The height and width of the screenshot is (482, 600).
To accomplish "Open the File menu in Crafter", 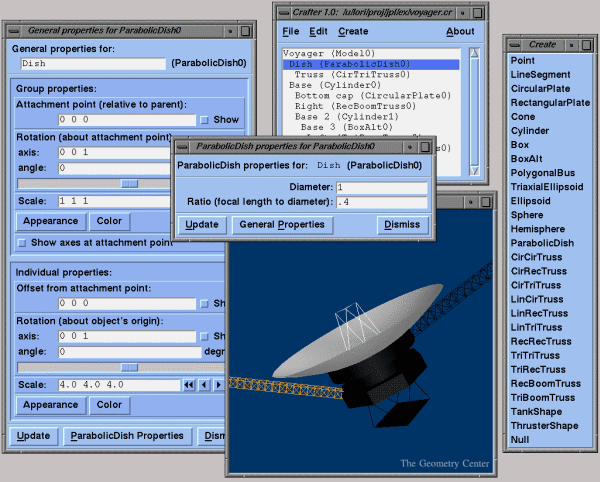I will point(290,32).
